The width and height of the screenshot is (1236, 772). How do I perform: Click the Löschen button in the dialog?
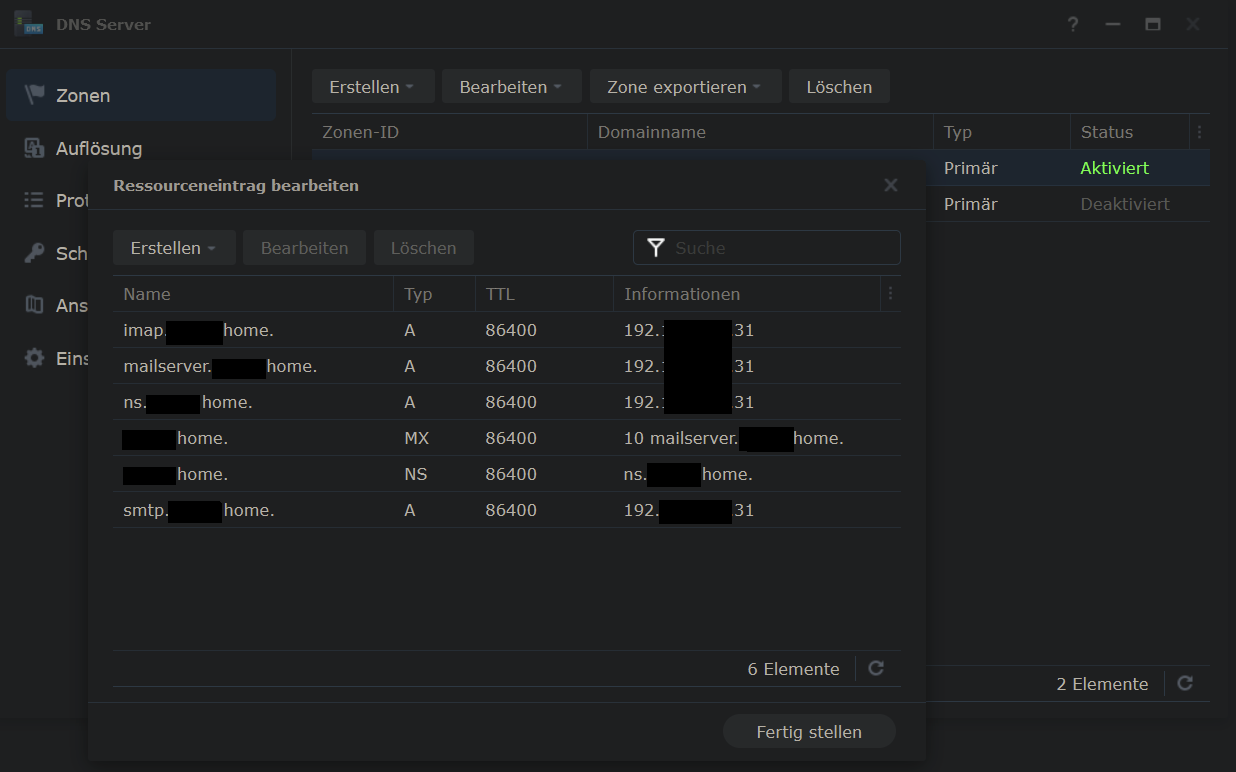pos(424,248)
